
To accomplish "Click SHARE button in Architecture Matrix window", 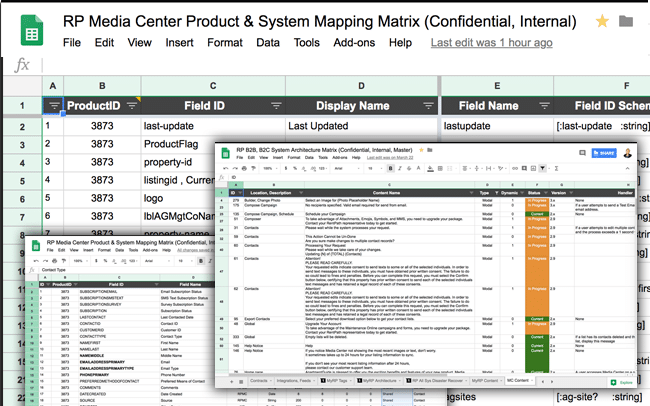I will pyautogui.click(x=604, y=153).
